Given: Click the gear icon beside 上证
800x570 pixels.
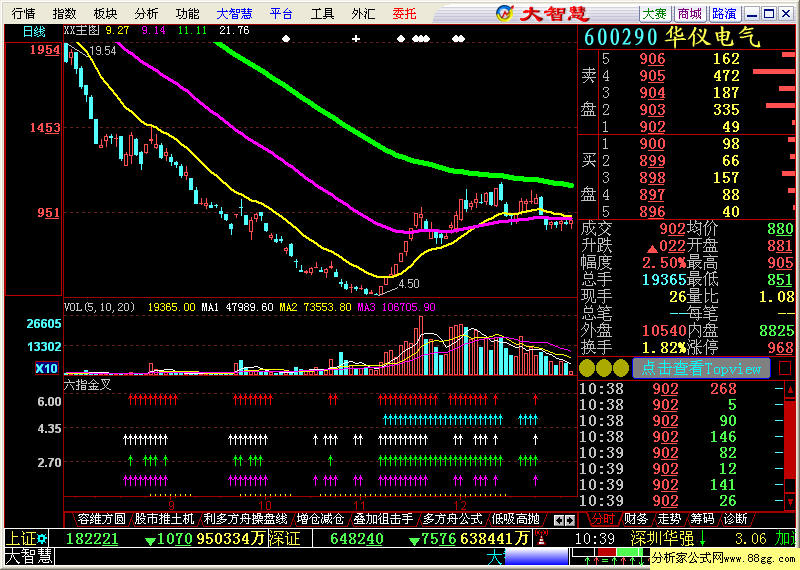Looking at the screenshot, I should (42, 538).
